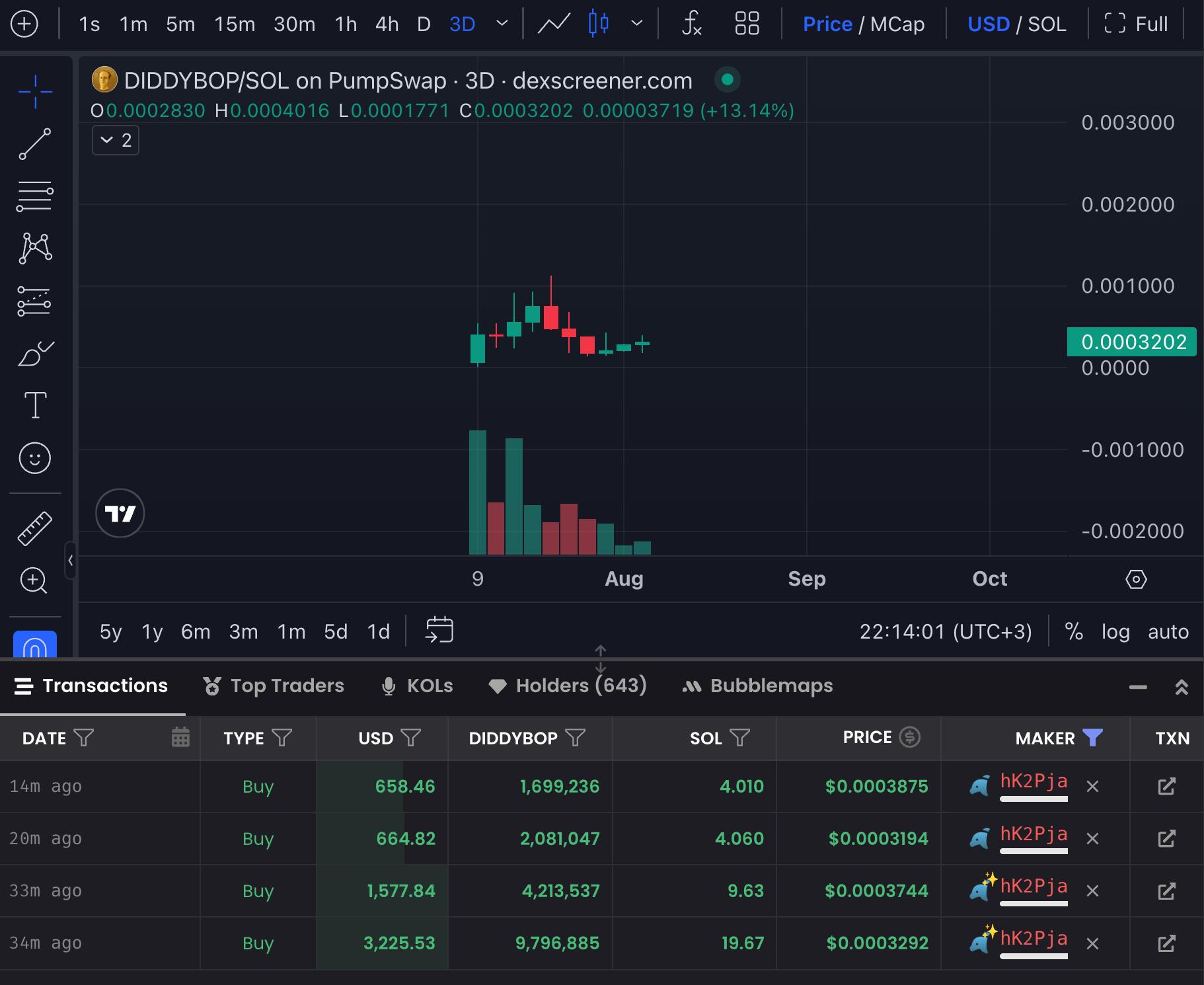1204x985 pixels.
Task: Select the text annotation tool
Action: pos(35,405)
